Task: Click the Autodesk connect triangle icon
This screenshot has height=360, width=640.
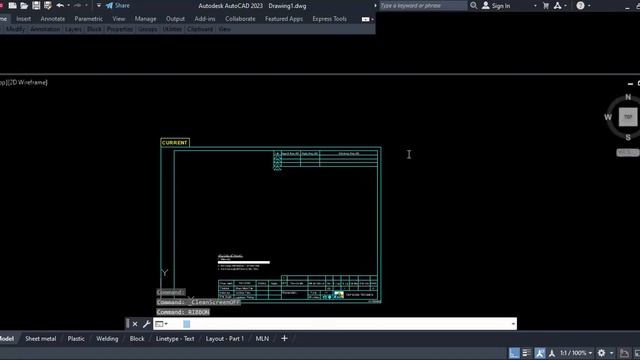Action: pyautogui.click(x=558, y=6)
